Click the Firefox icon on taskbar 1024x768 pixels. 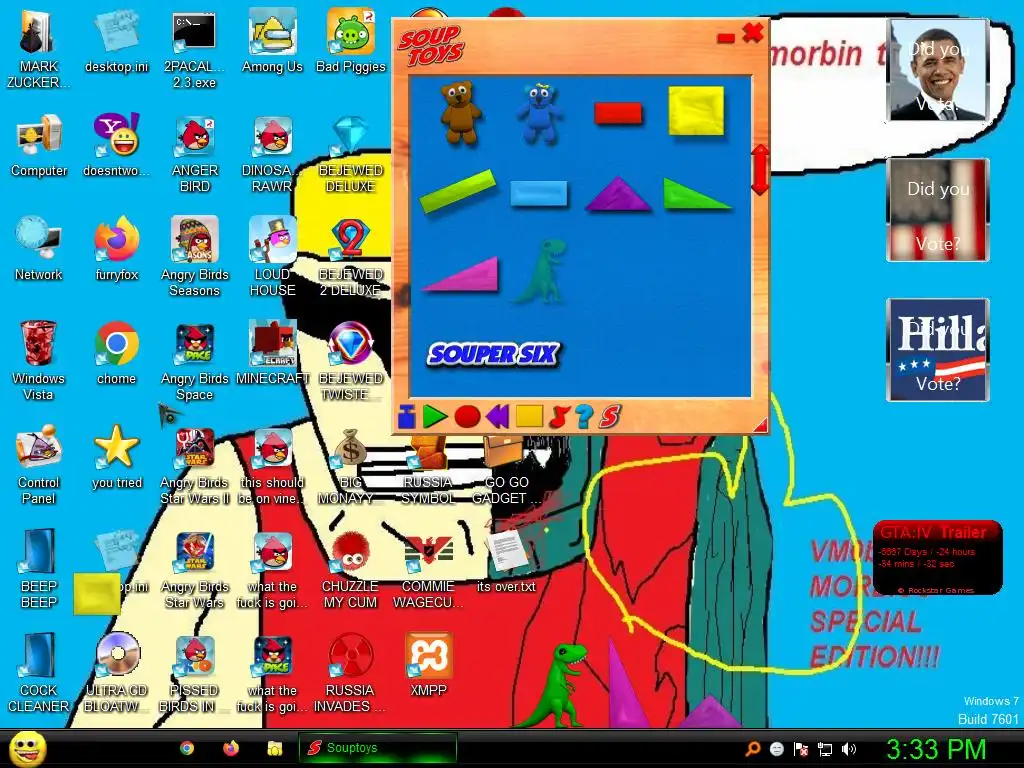tap(231, 748)
